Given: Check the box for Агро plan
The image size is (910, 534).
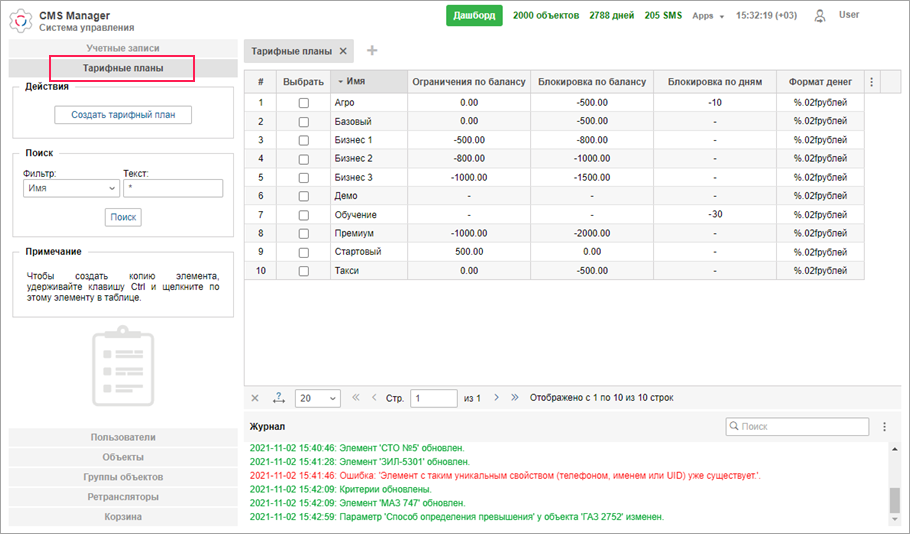Looking at the screenshot, I should 304,102.
